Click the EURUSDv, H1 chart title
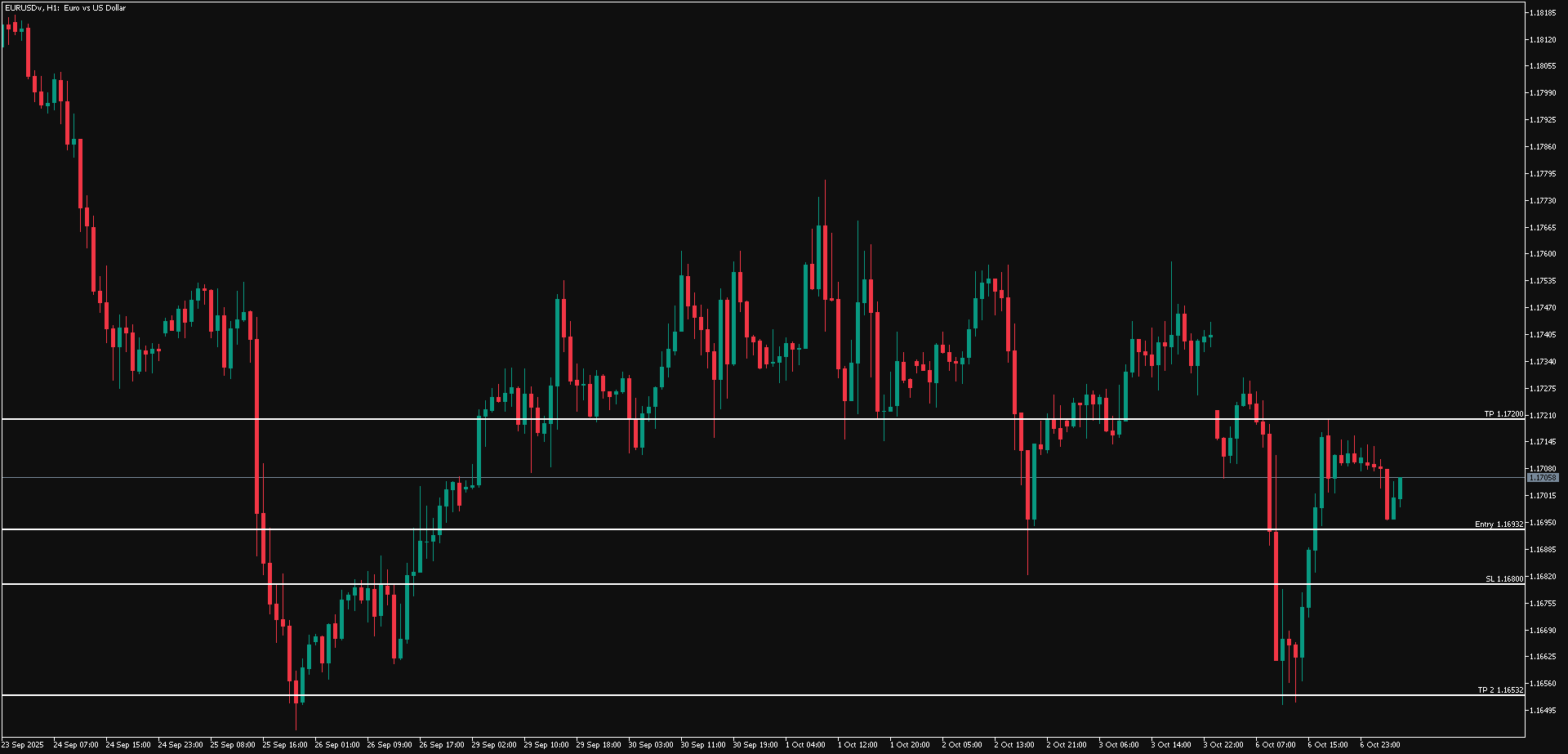This screenshot has width=1568, height=754. (65, 8)
